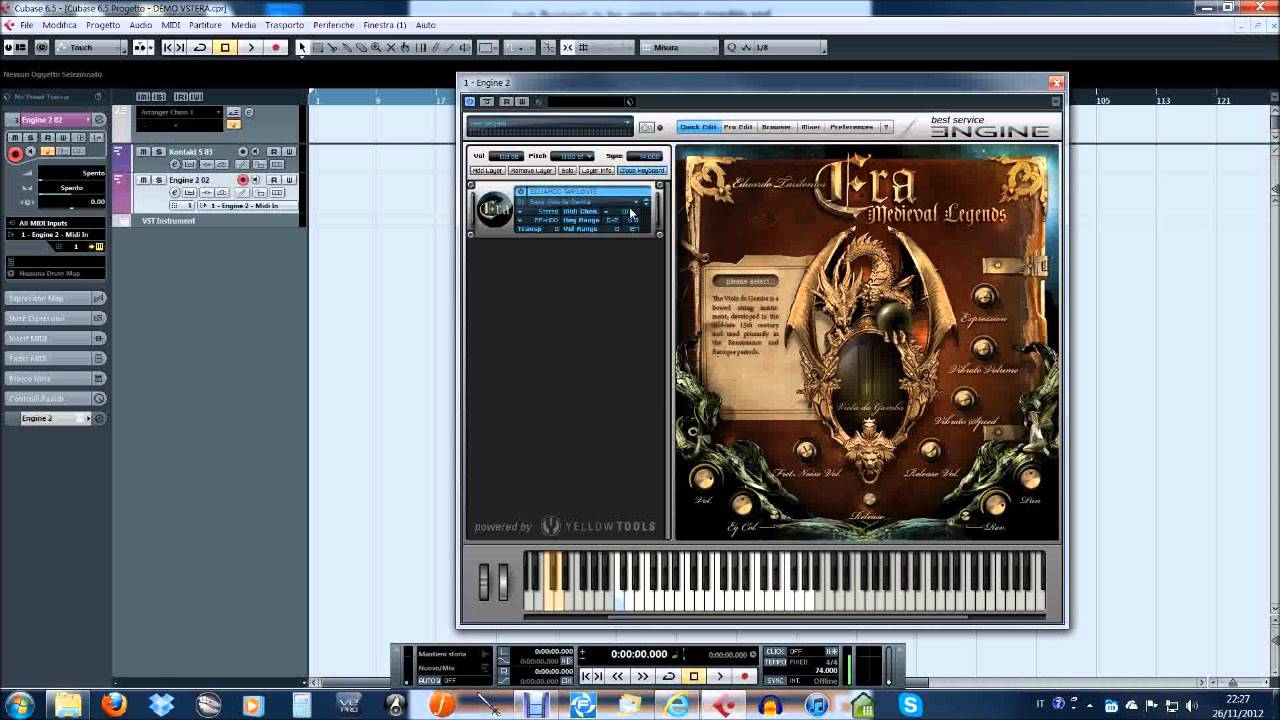Click Layer Info button in Engine
This screenshot has width=1280, height=720.
pos(597,171)
